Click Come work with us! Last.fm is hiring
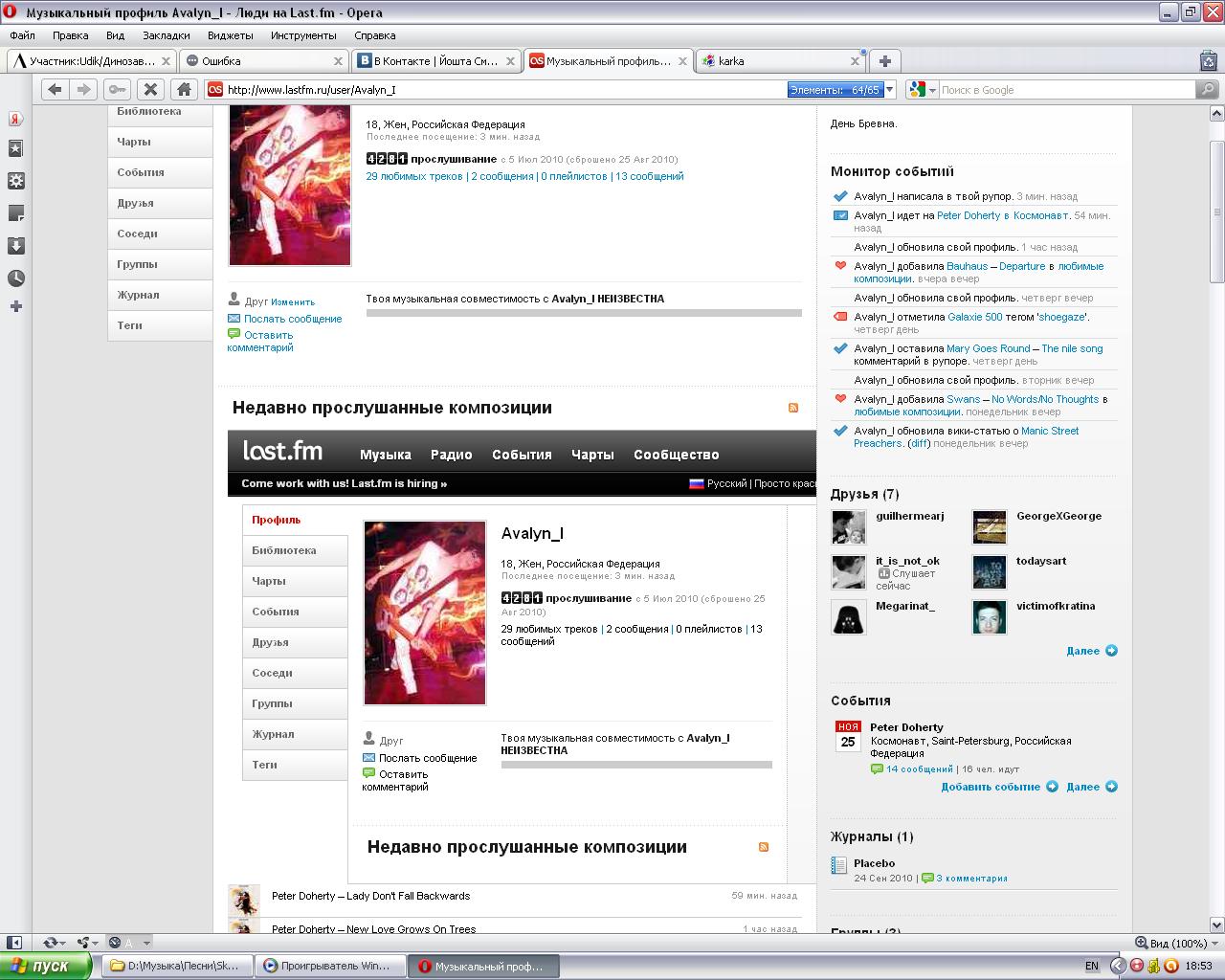Screen dimensions: 1225x980 (x=345, y=483)
